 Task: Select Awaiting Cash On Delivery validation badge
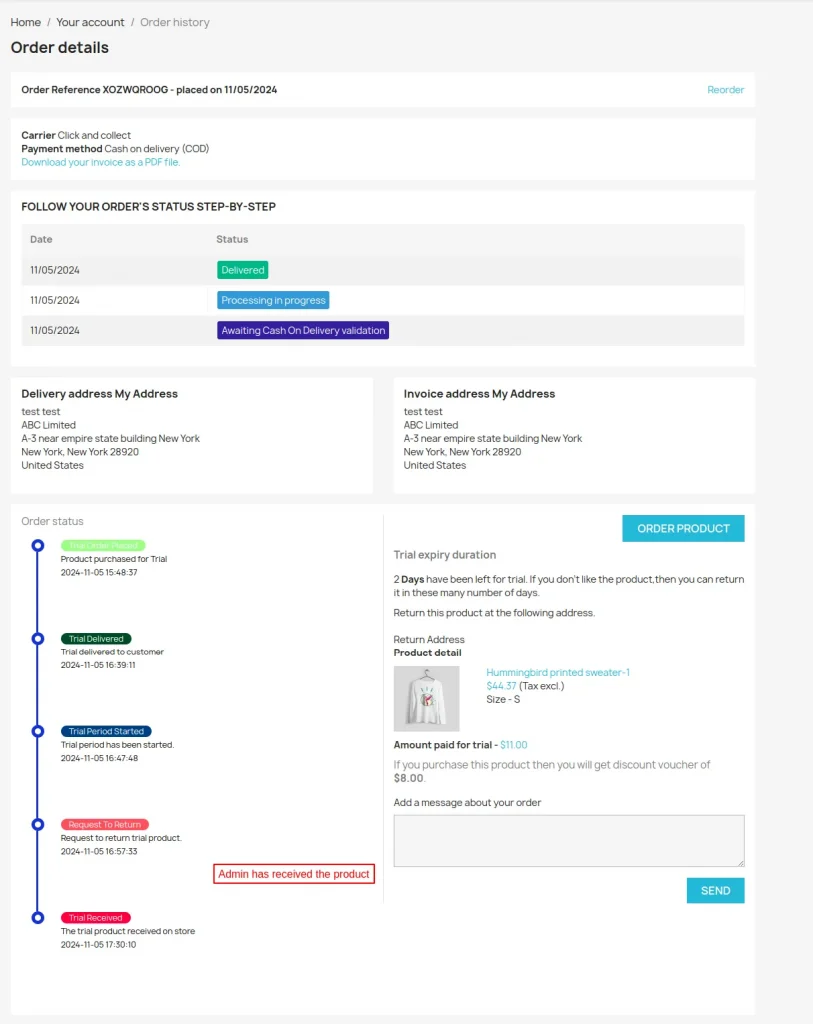point(302,330)
